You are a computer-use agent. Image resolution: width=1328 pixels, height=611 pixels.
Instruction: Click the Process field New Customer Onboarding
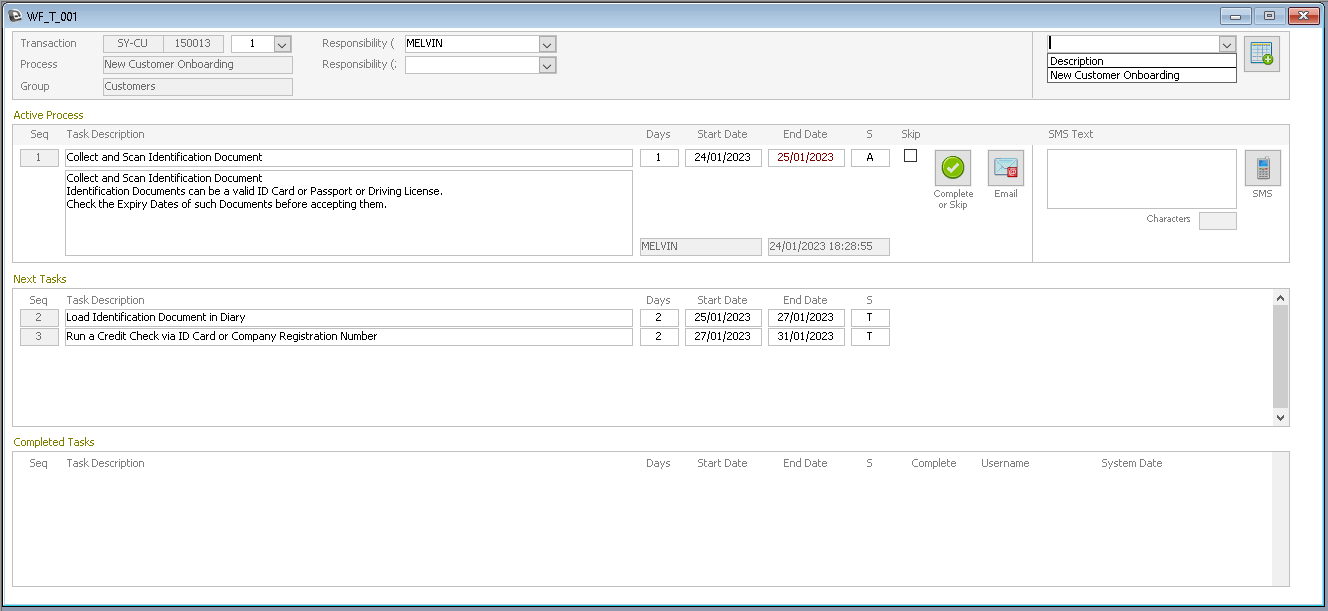(198, 65)
